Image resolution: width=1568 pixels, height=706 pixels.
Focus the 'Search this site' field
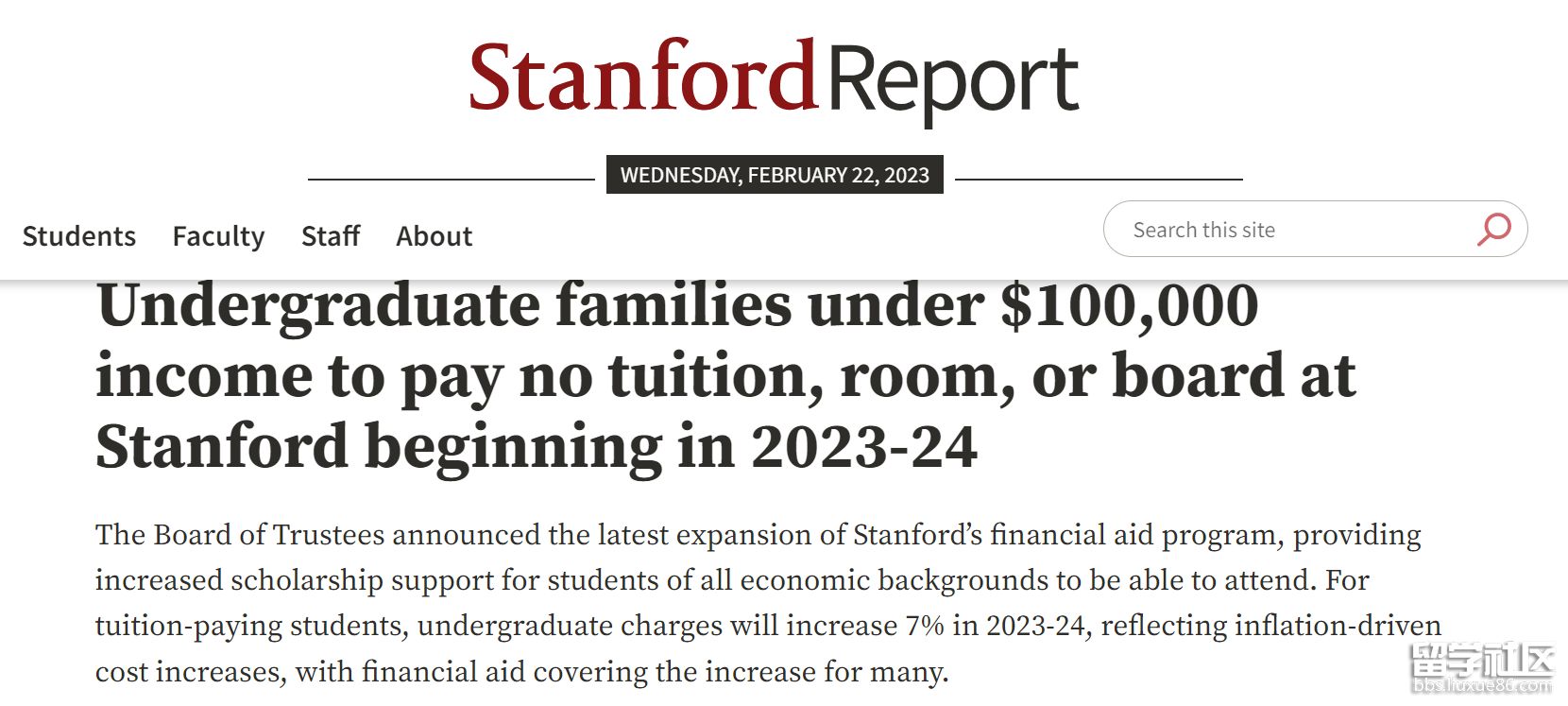tap(1315, 229)
